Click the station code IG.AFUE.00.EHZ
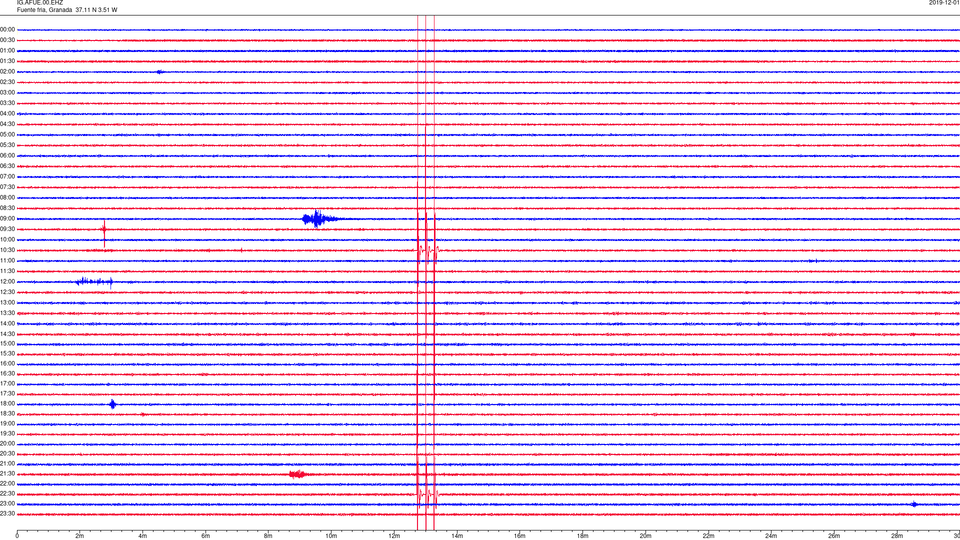Viewport: 960px width, 540px height. pyautogui.click(x=40, y=3)
